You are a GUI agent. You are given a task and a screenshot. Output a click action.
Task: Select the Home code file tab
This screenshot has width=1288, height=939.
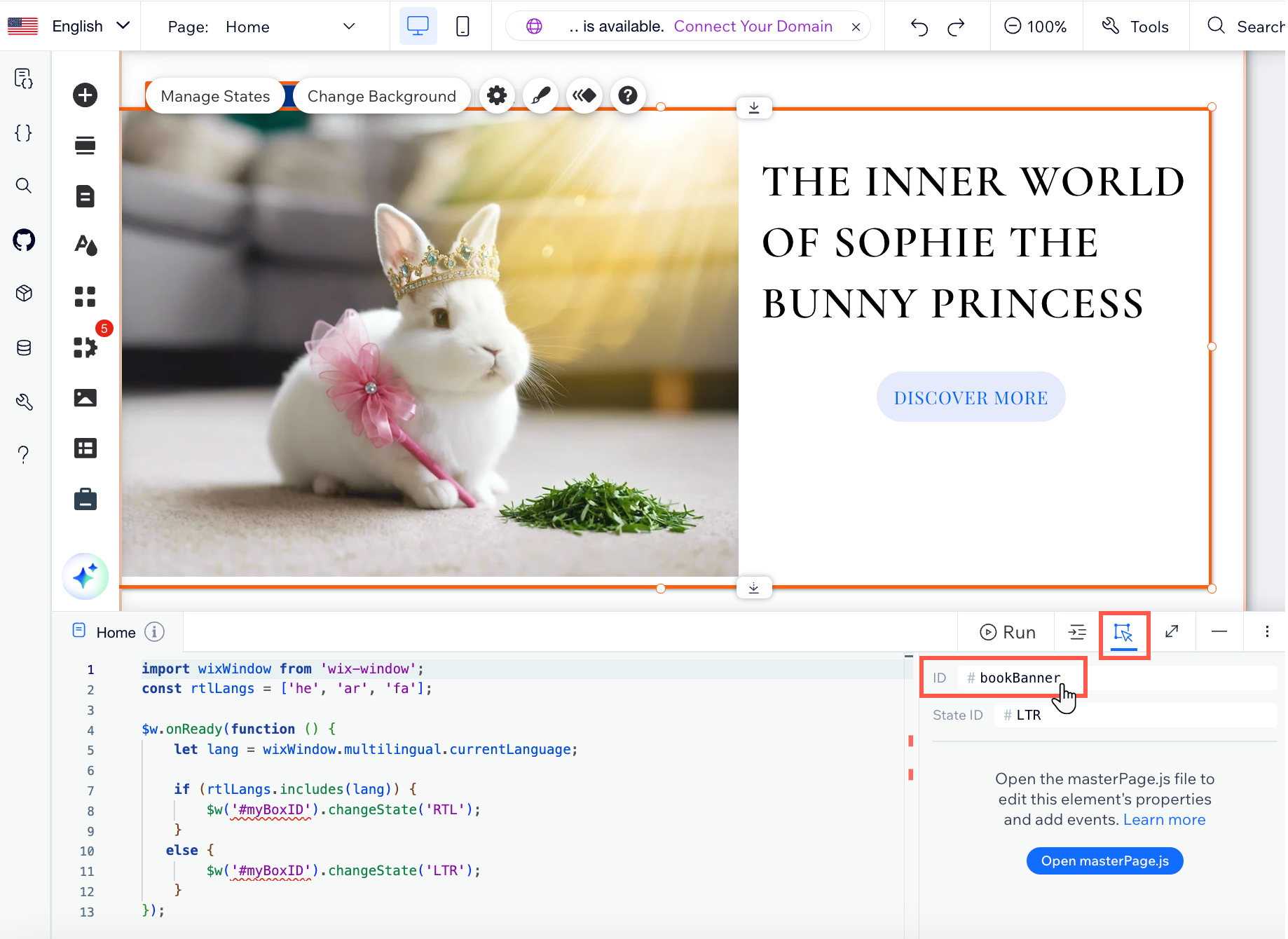pyautogui.click(x=116, y=633)
